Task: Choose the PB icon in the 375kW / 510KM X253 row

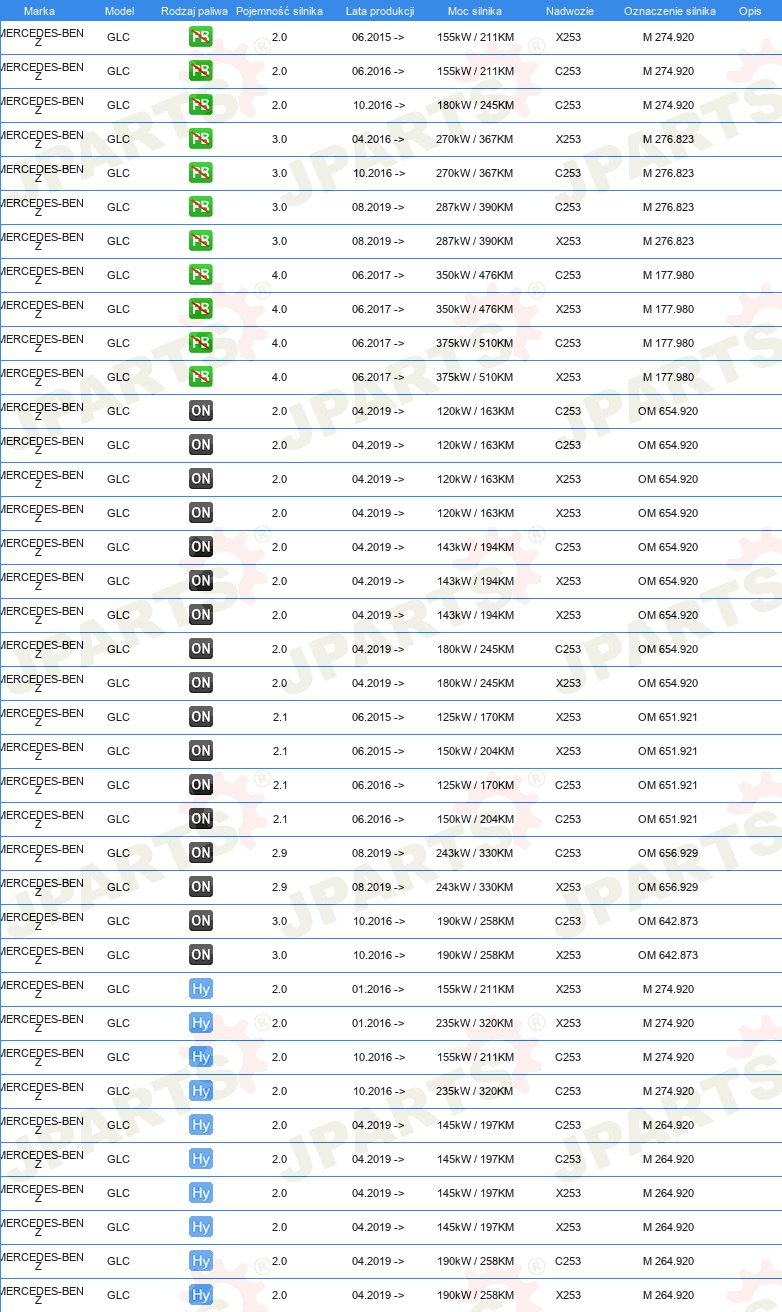Action: (201, 378)
